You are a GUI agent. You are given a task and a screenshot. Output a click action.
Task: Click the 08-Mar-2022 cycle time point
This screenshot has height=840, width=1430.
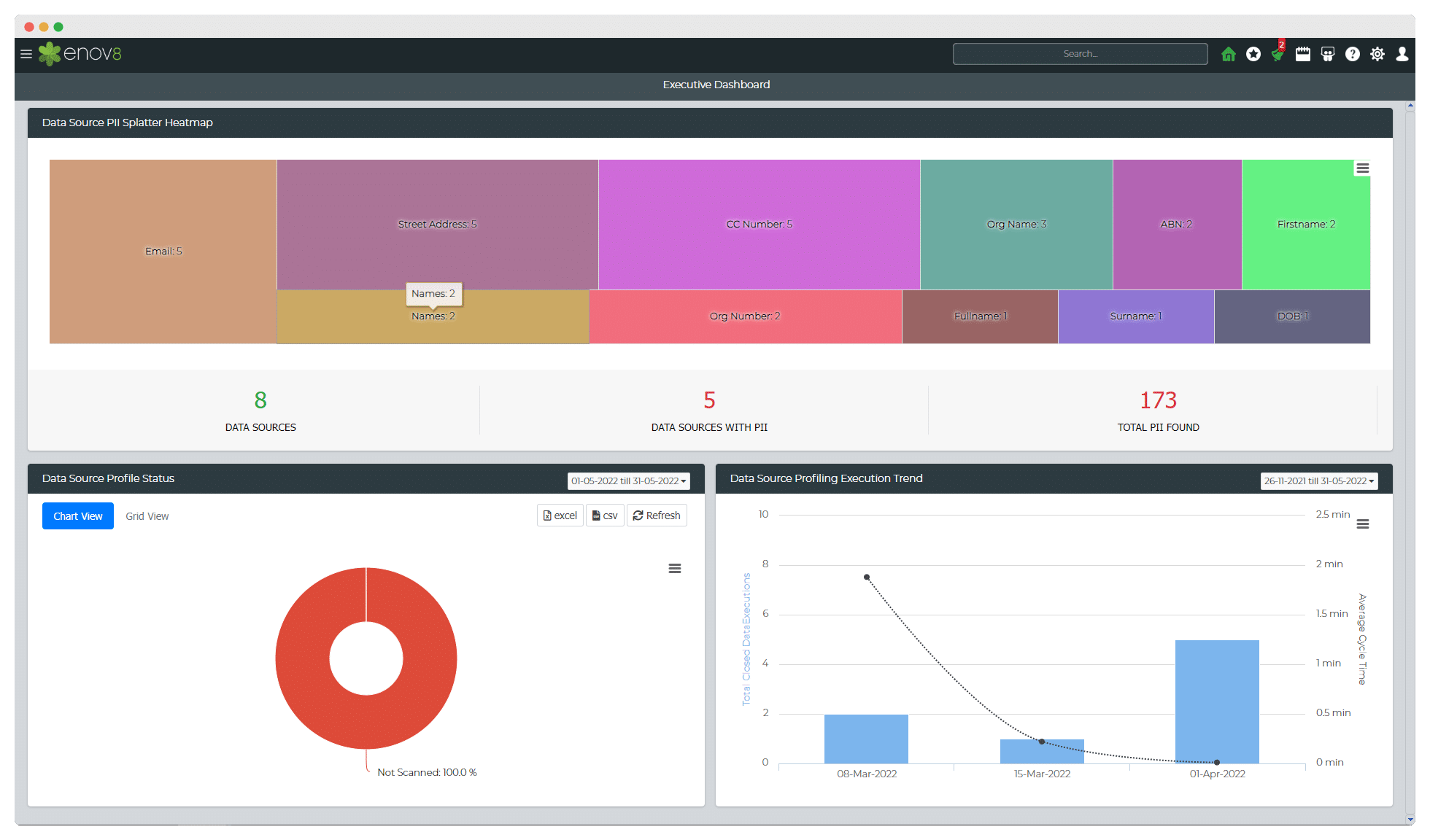(x=867, y=577)
